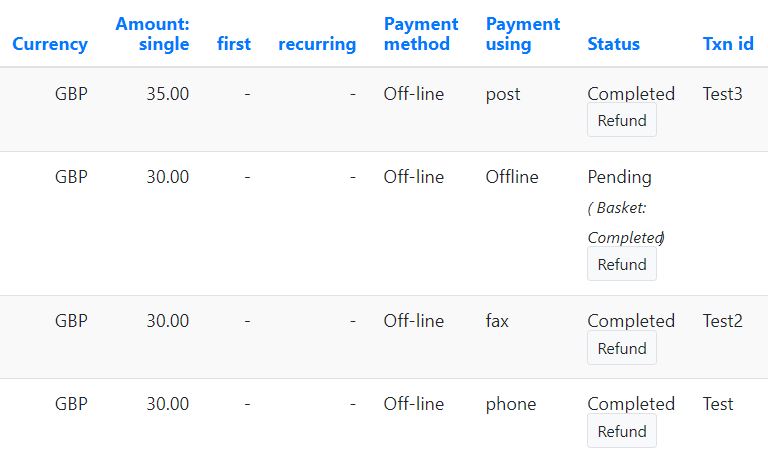Viewport: 768px width, 456px height.
Task: Sort by Payment method column header
Action: click(421, 34)
